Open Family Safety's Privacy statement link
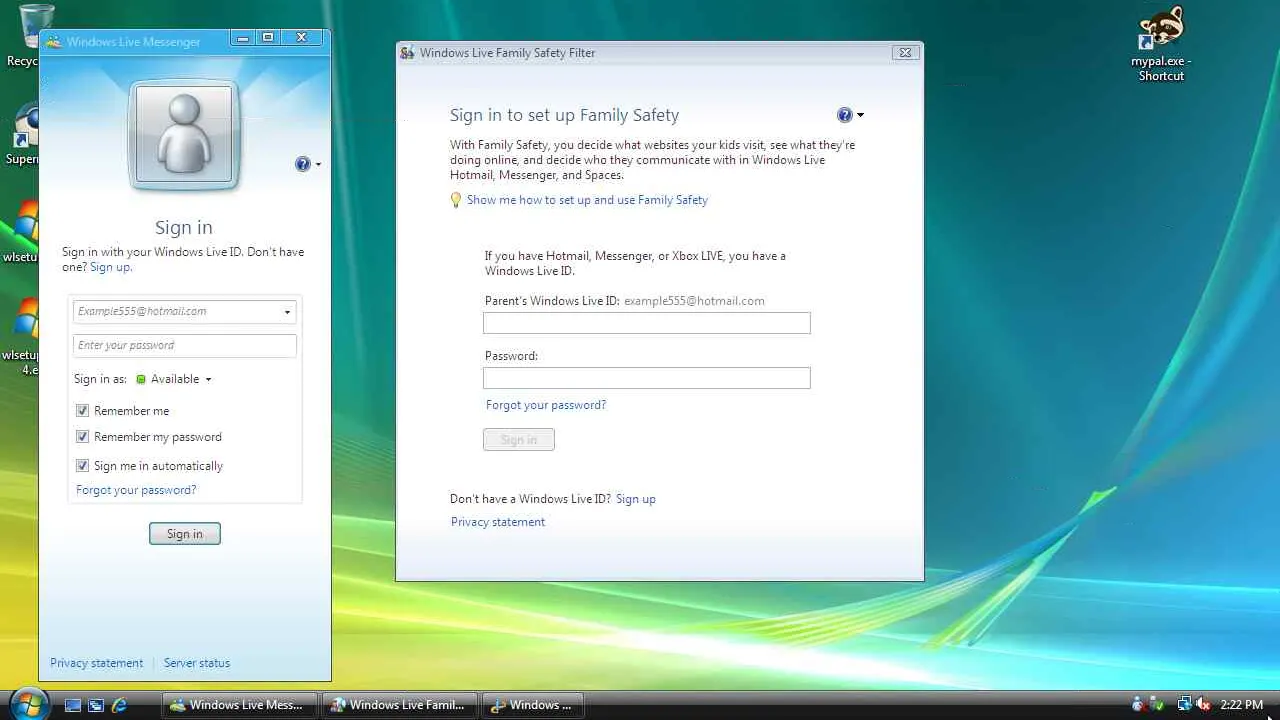The width and height of the screenshot is (1280, 720). click(x=498, y=522)
